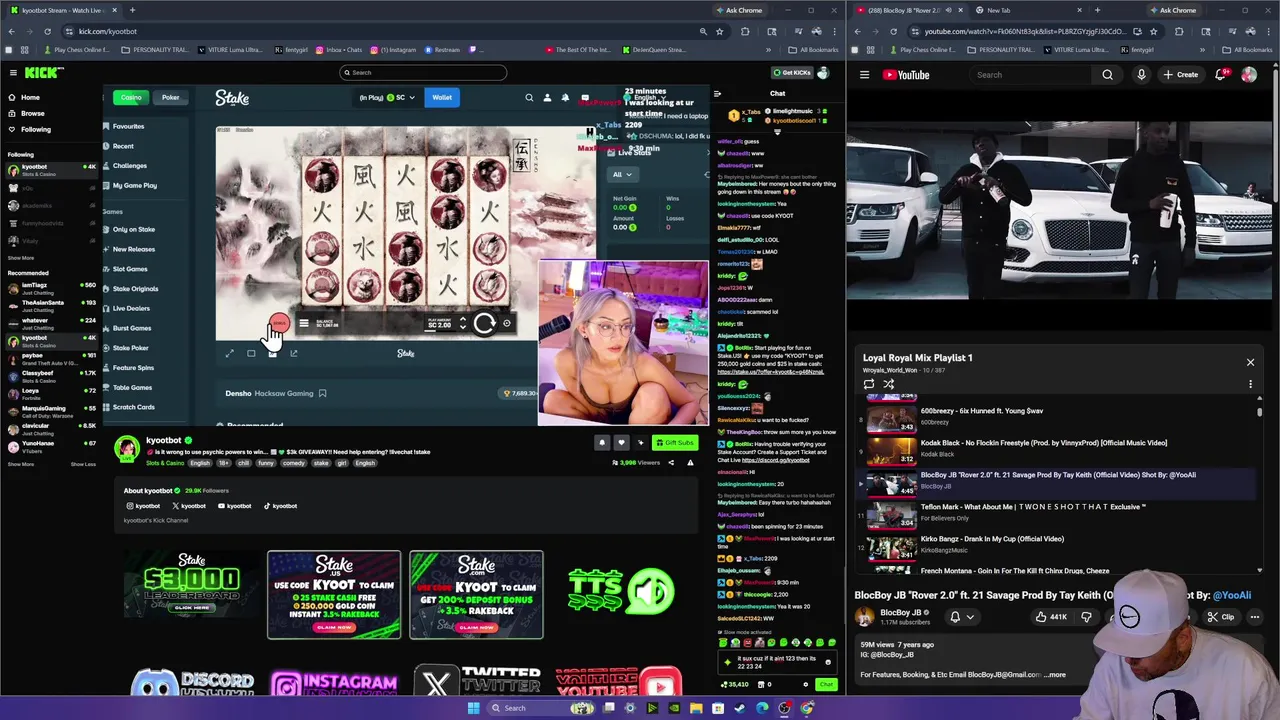Dislike the BlocBoy JB video
Viewport: 1280px width, 720px height.
pyautogui.click(x=1087, y=617)
